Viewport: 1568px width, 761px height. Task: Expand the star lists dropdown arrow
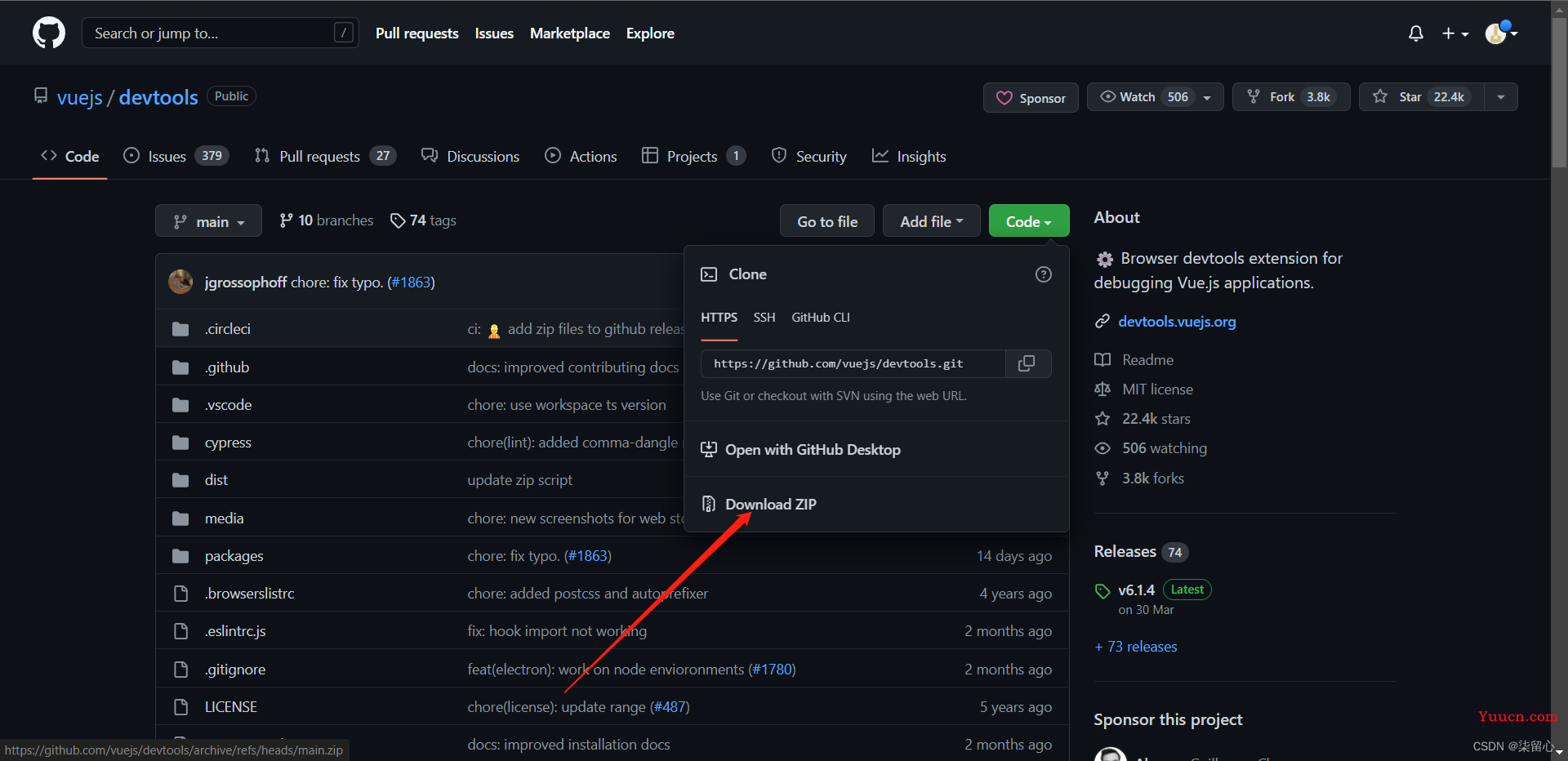click(x=1501, y=96)
